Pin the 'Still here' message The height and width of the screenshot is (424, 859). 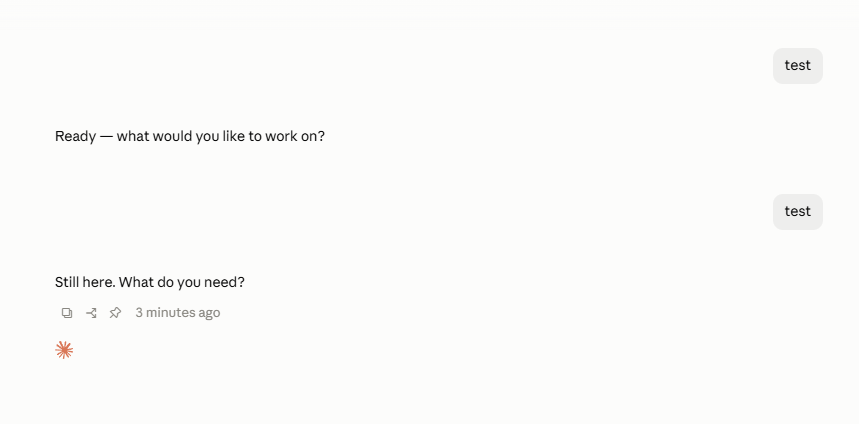(115, 313)
